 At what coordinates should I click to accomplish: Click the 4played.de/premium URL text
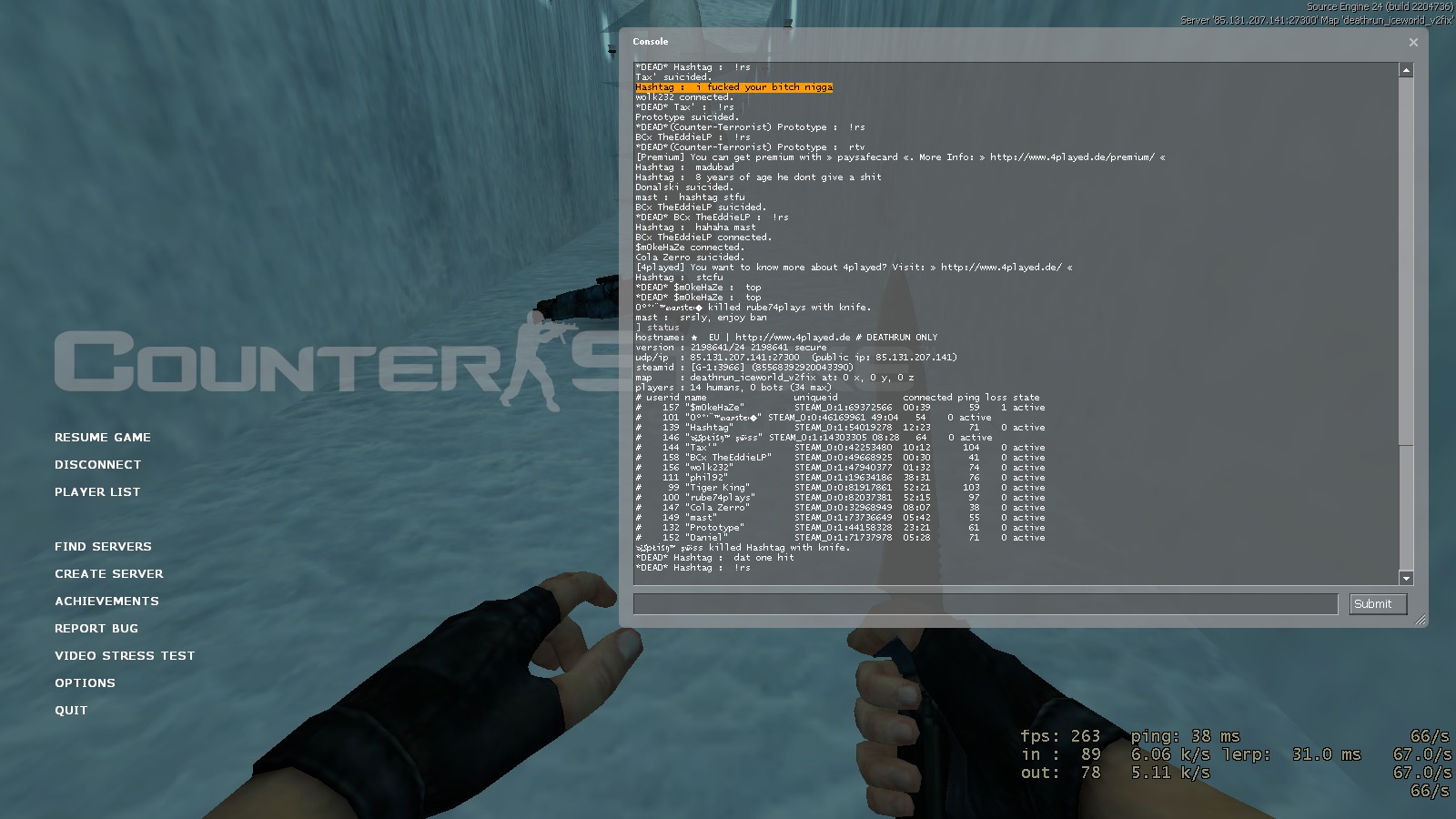pyautogui.click(x=1072, y=157)
